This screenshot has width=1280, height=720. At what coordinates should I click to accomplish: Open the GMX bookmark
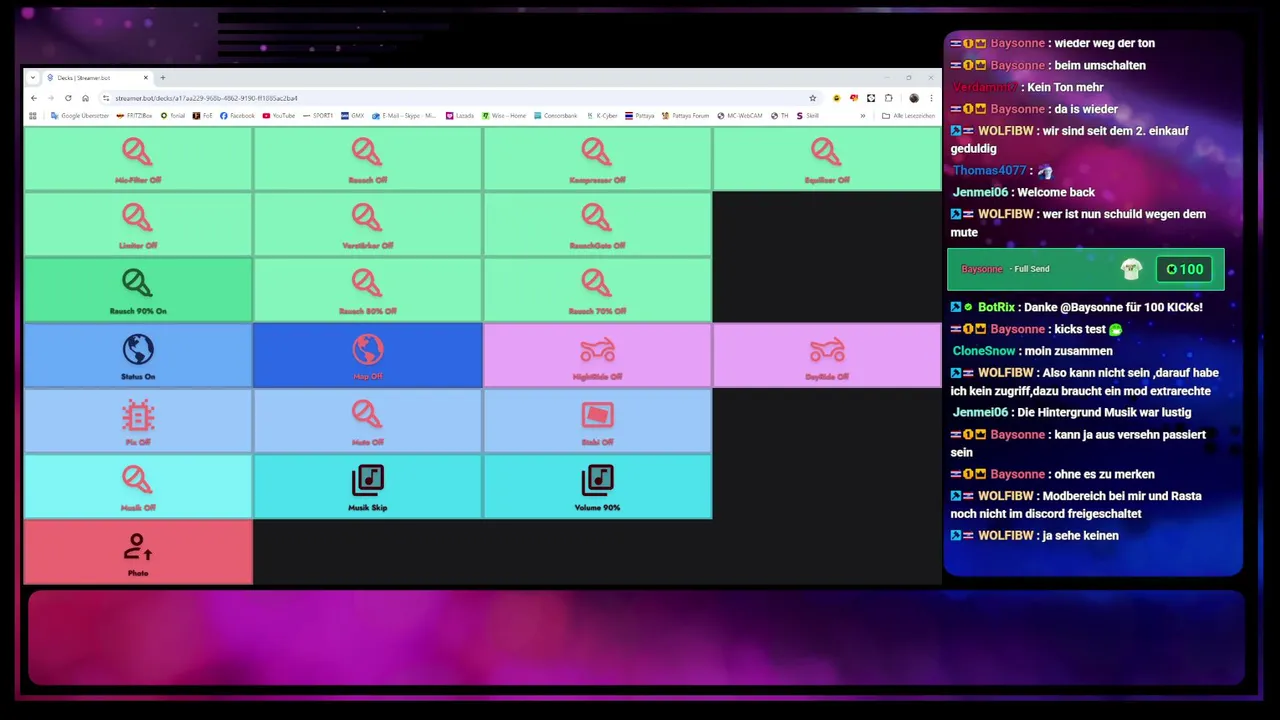click(353, 116)
